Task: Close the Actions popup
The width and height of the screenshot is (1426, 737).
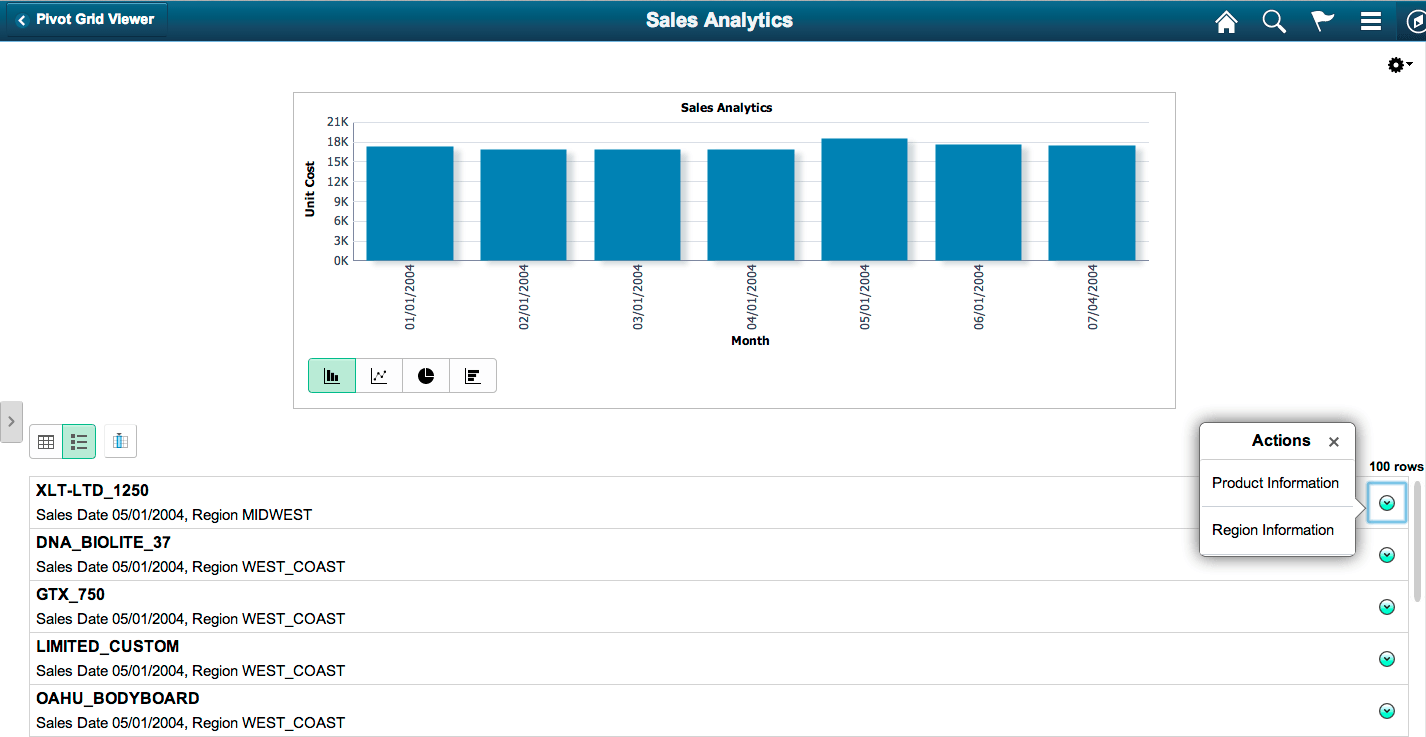Action: [x=1334, y=441]
